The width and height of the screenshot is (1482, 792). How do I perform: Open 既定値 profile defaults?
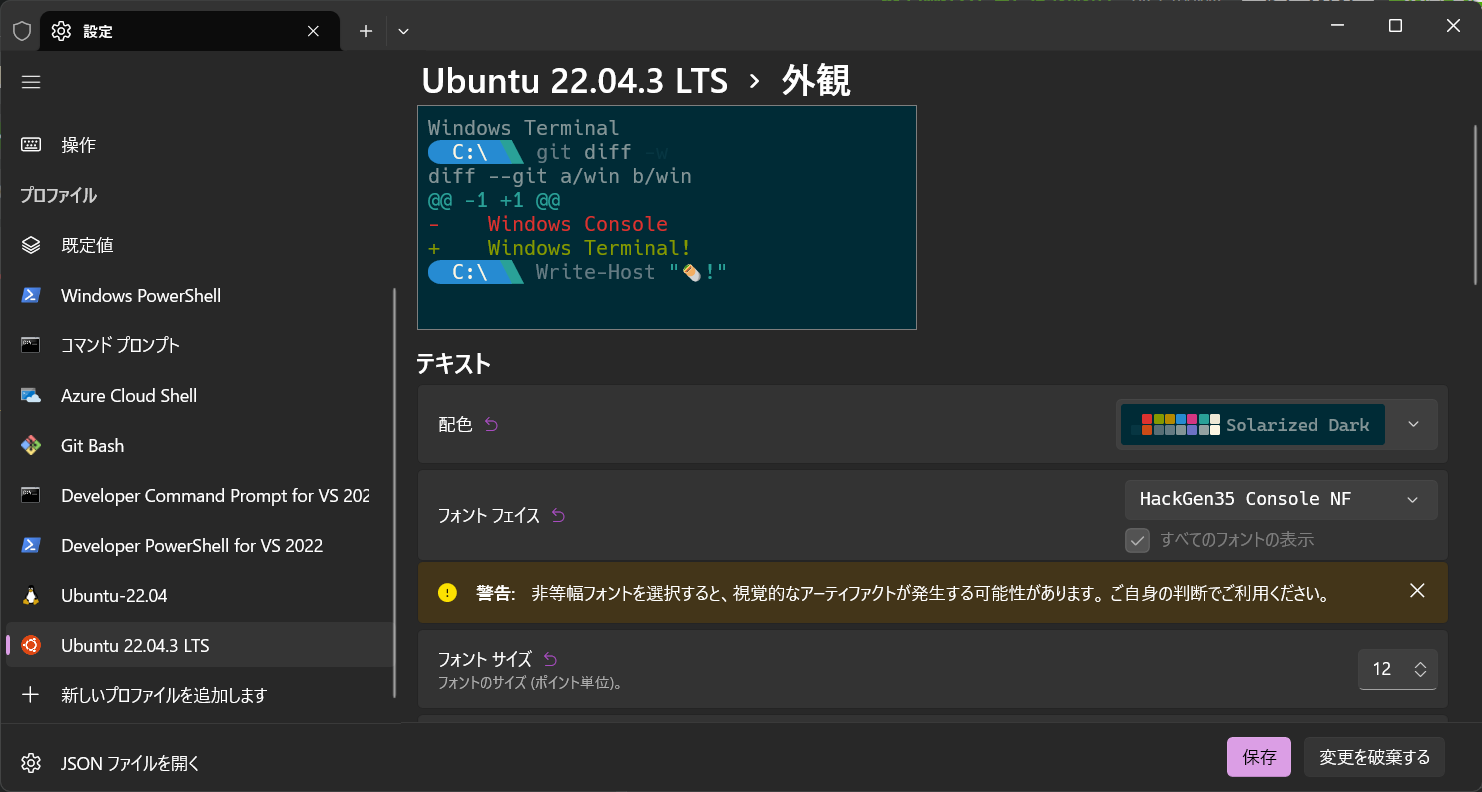pos(200,245)
